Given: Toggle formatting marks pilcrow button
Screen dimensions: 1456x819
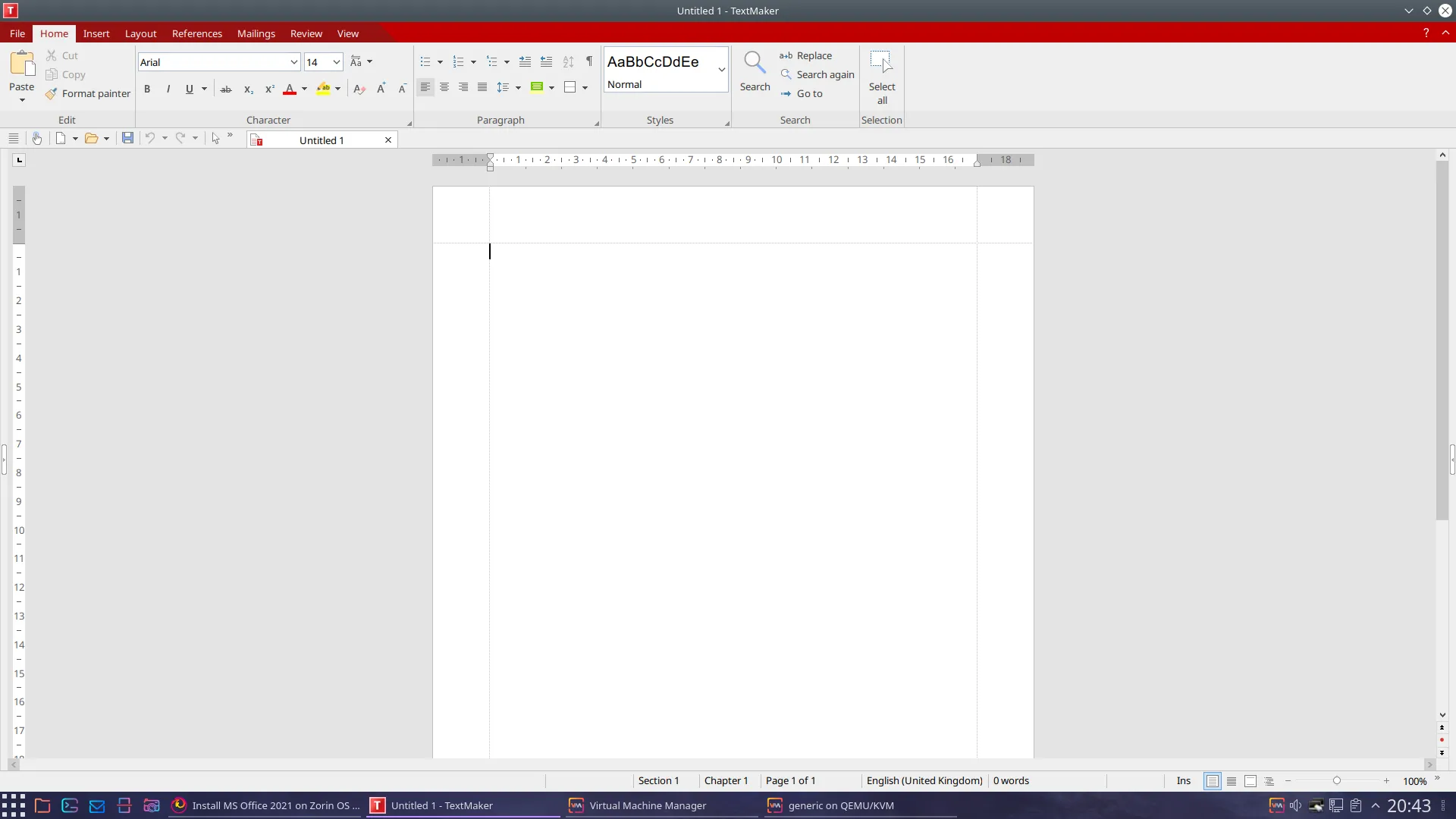Looking at the screenshot, I should [x=589, y=61].
